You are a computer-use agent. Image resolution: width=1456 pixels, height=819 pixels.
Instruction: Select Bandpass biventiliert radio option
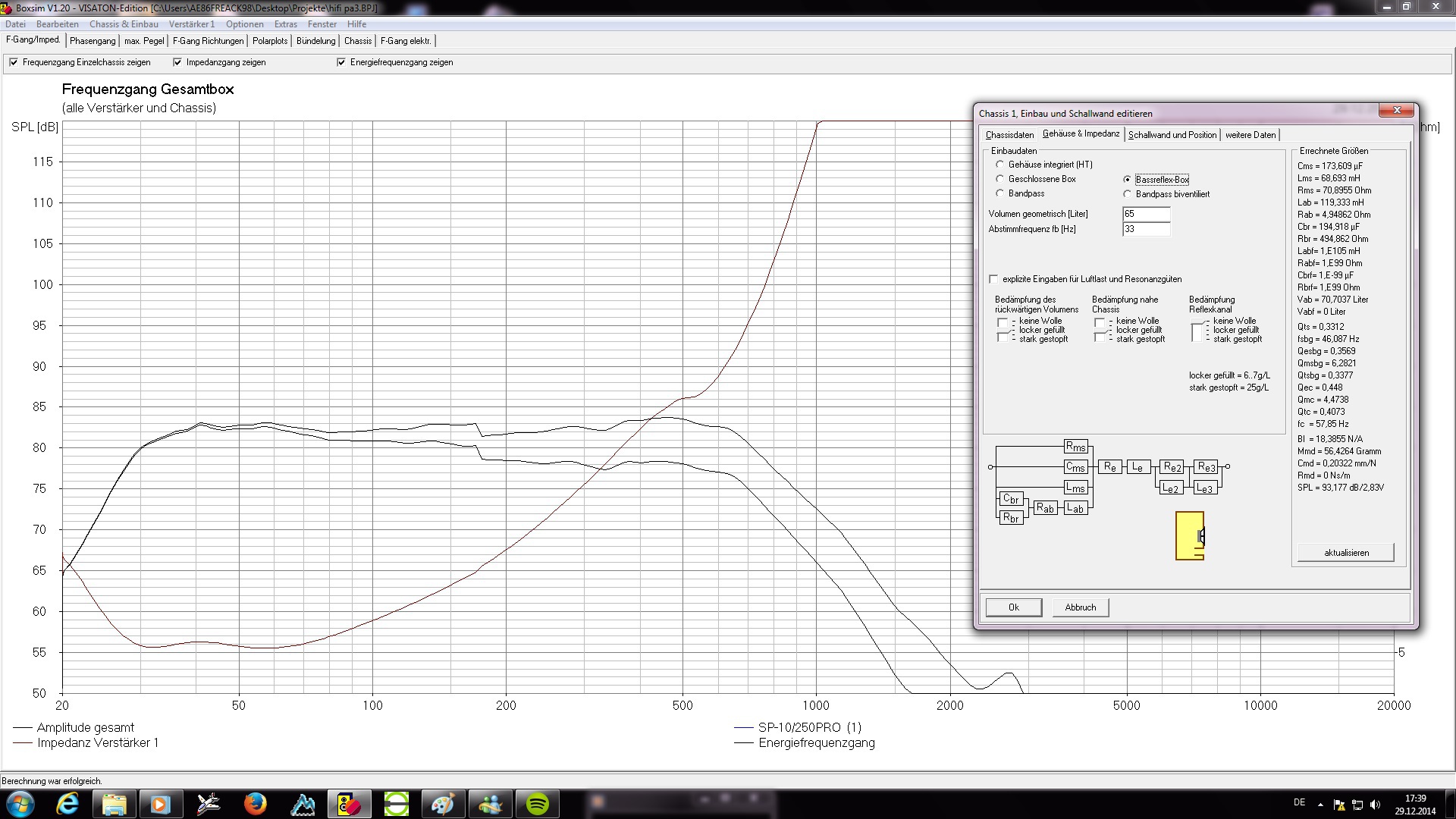click(1127, 194)
